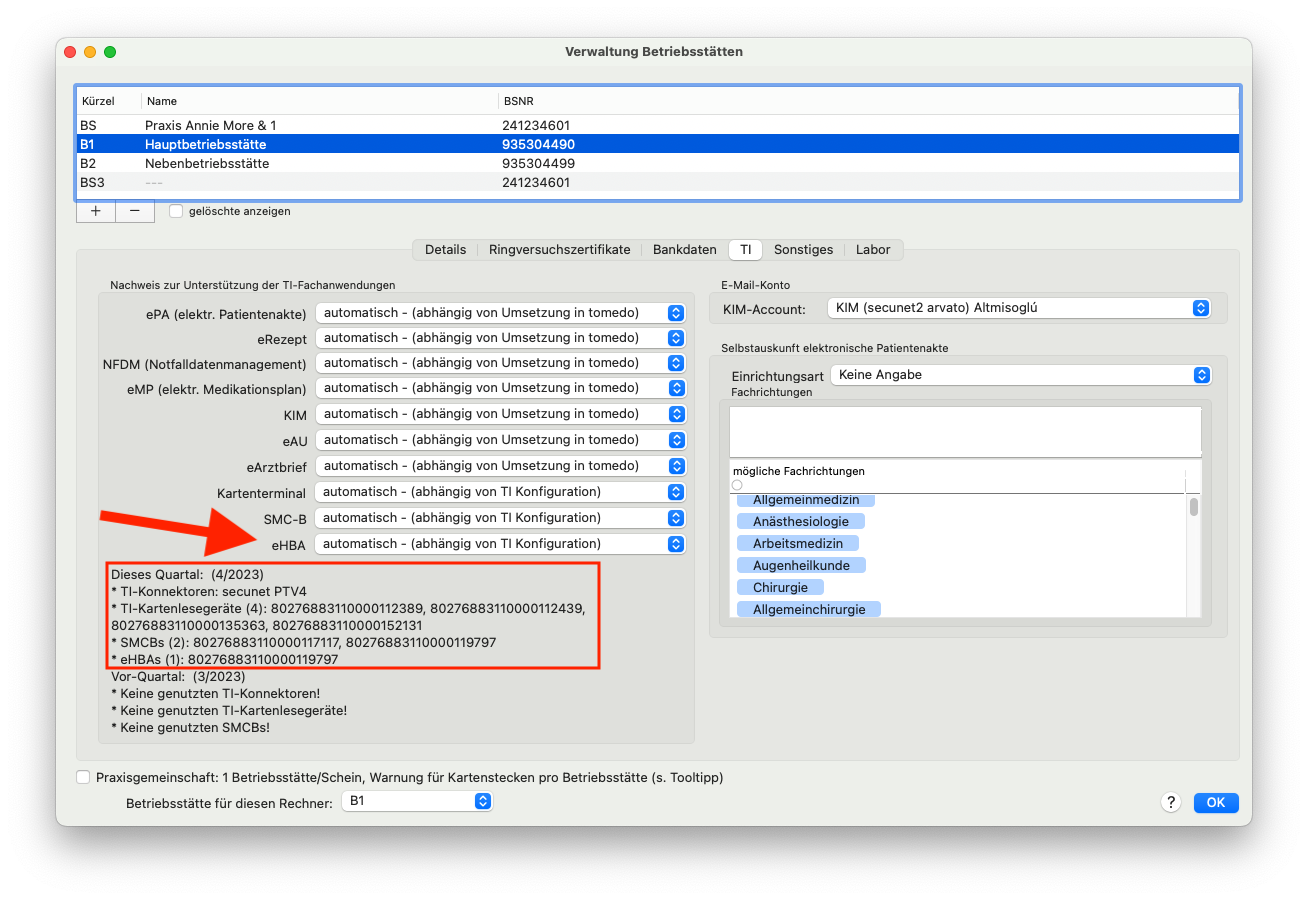This screenshot has width=1308, height=900.
Task: Enable gelöschte anzeigen checkbox
Action: pos(176,211)
